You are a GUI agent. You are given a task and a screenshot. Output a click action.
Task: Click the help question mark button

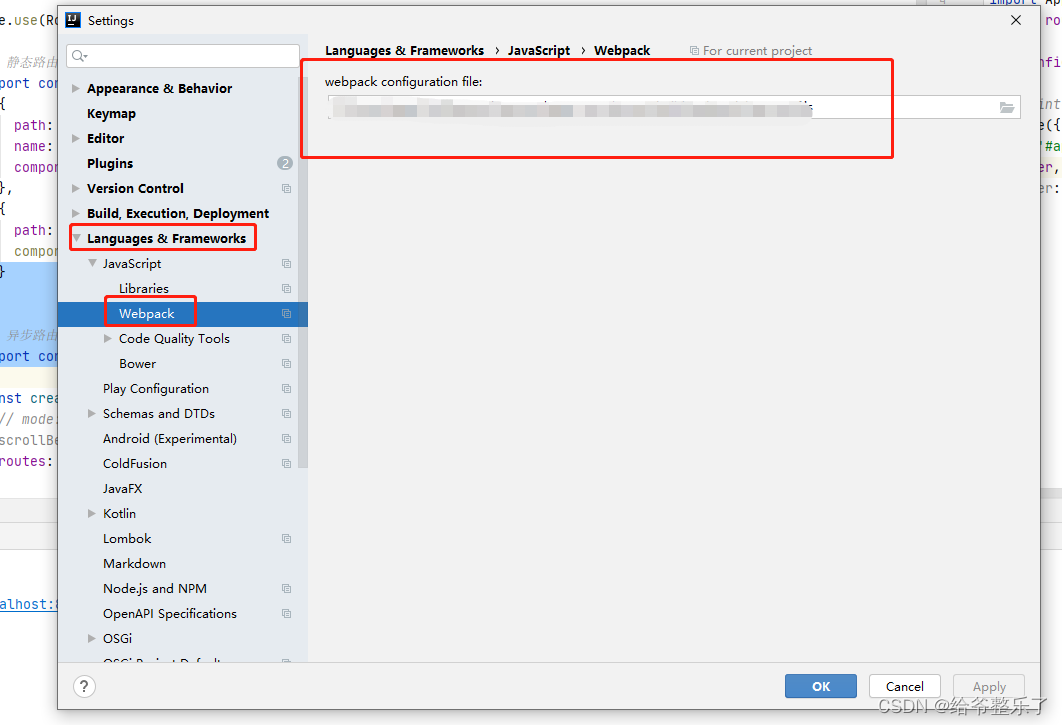[x=84, y=686]
